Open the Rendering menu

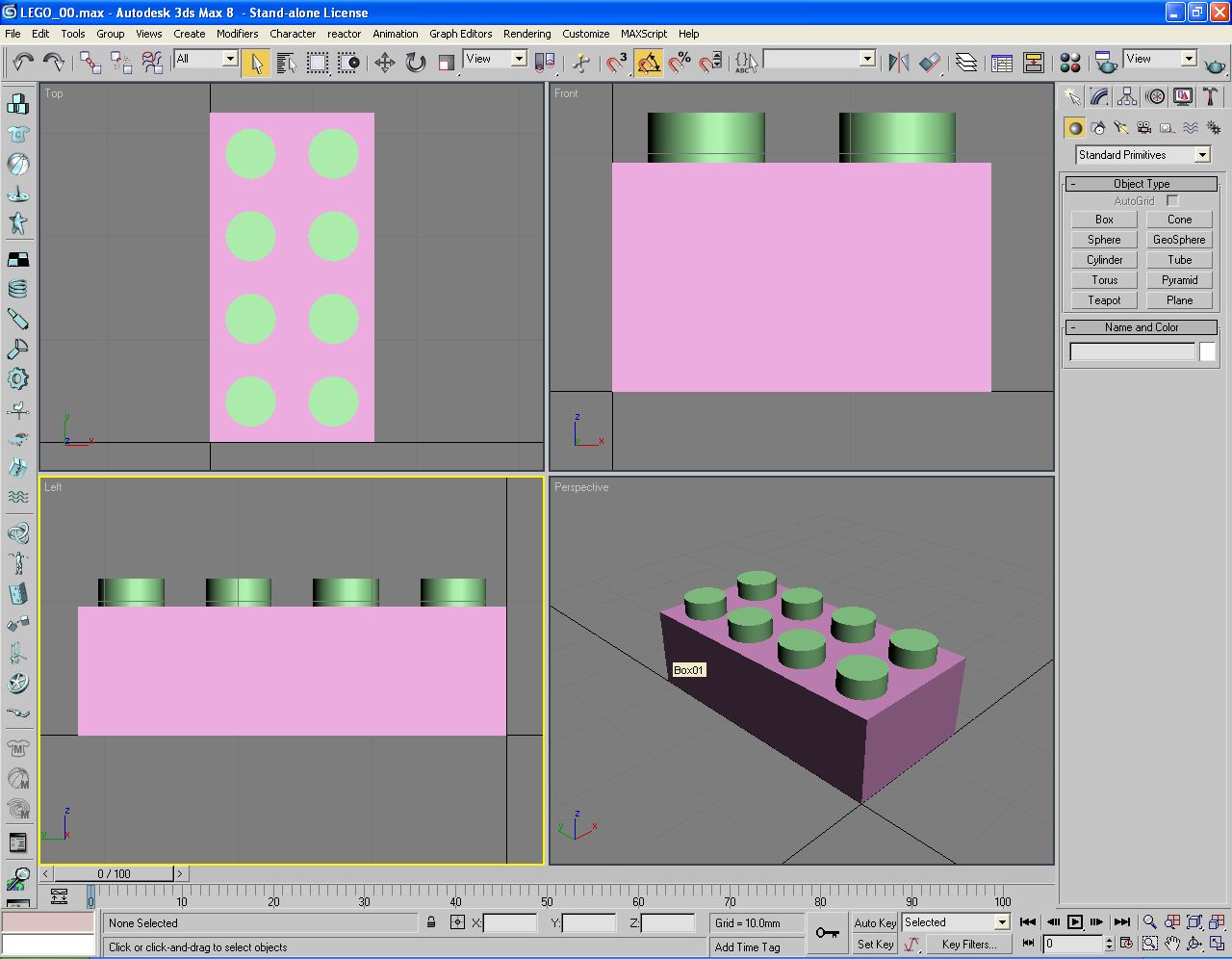pos(526,34)
